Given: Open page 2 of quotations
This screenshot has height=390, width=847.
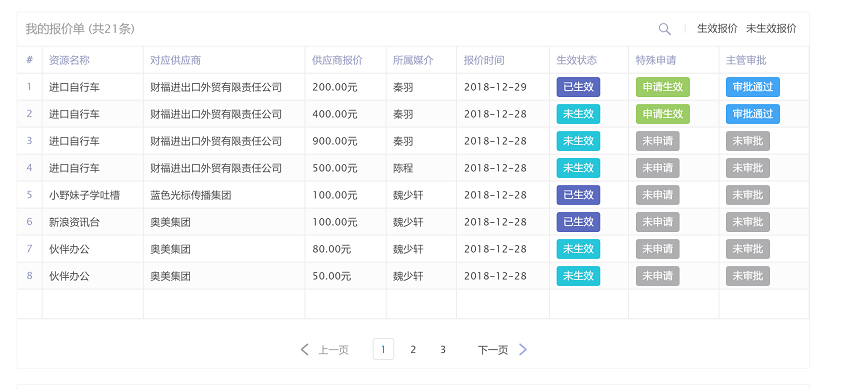Looking at the screenshot, I should click(x=413, y=349).
